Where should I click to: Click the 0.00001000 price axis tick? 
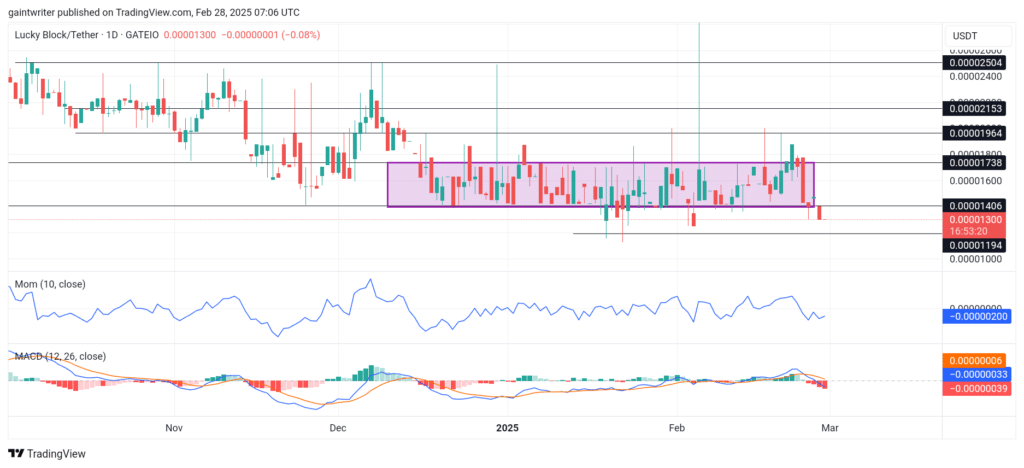(x=975, y=259)
